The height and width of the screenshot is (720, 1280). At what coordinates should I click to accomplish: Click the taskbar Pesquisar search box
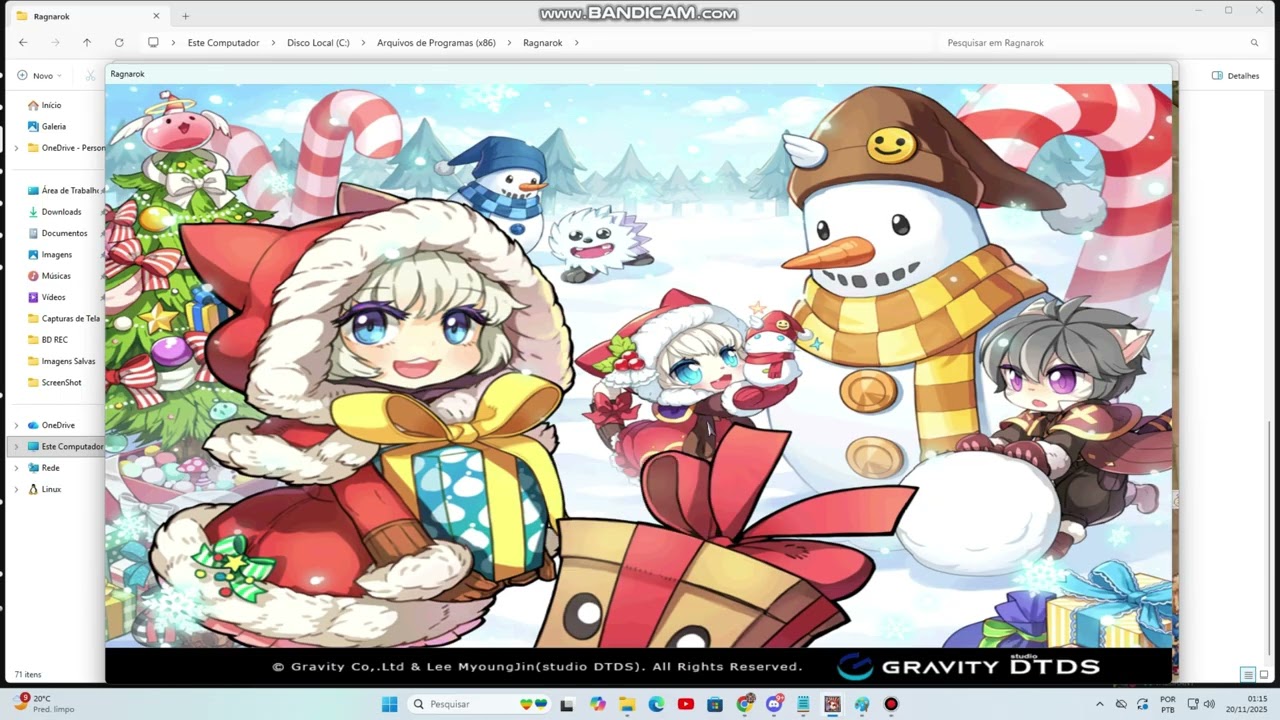tap(481, 704)
